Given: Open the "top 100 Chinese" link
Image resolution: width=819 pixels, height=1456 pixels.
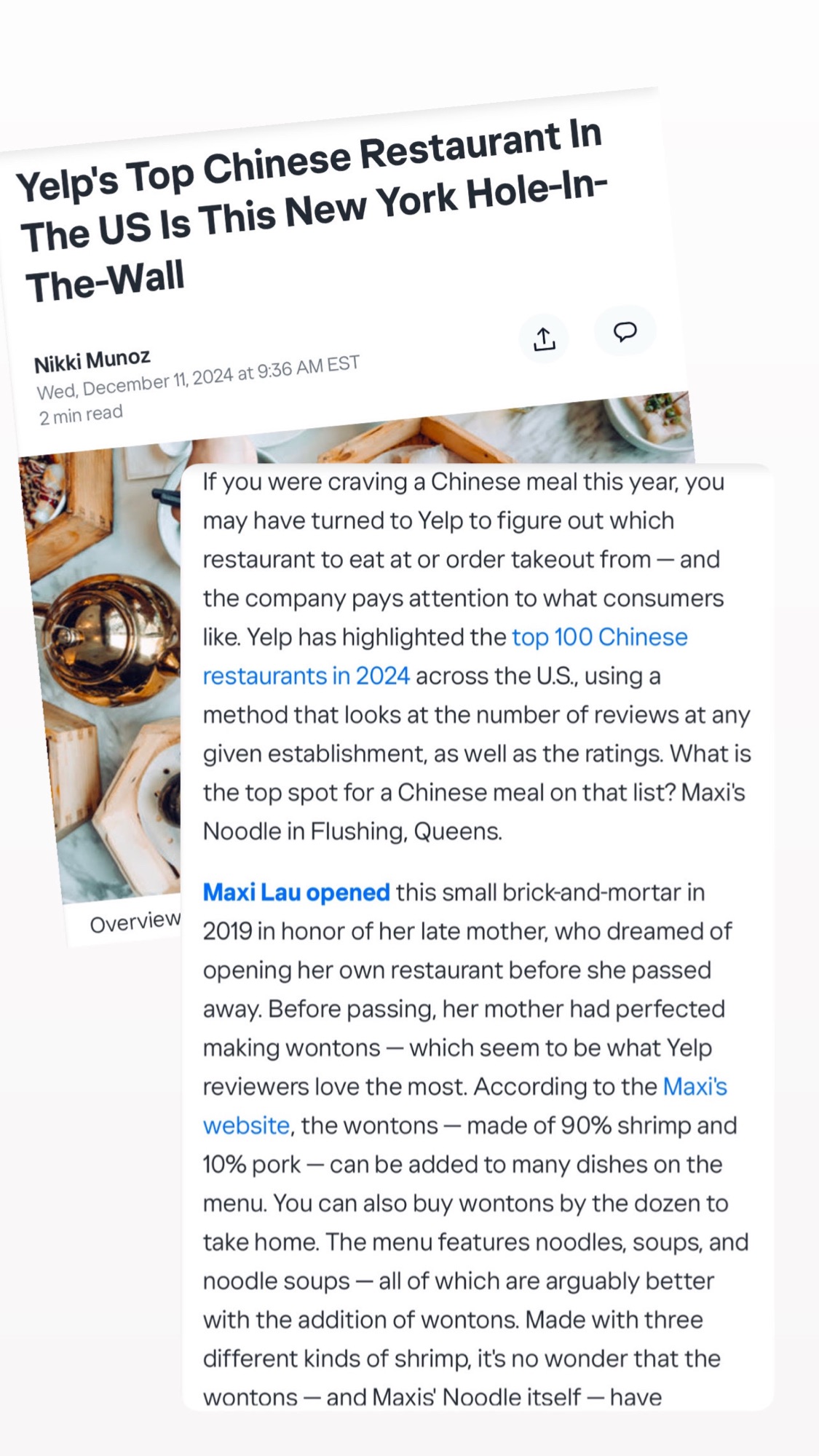Looking at the screenshot, I should 599,637.
